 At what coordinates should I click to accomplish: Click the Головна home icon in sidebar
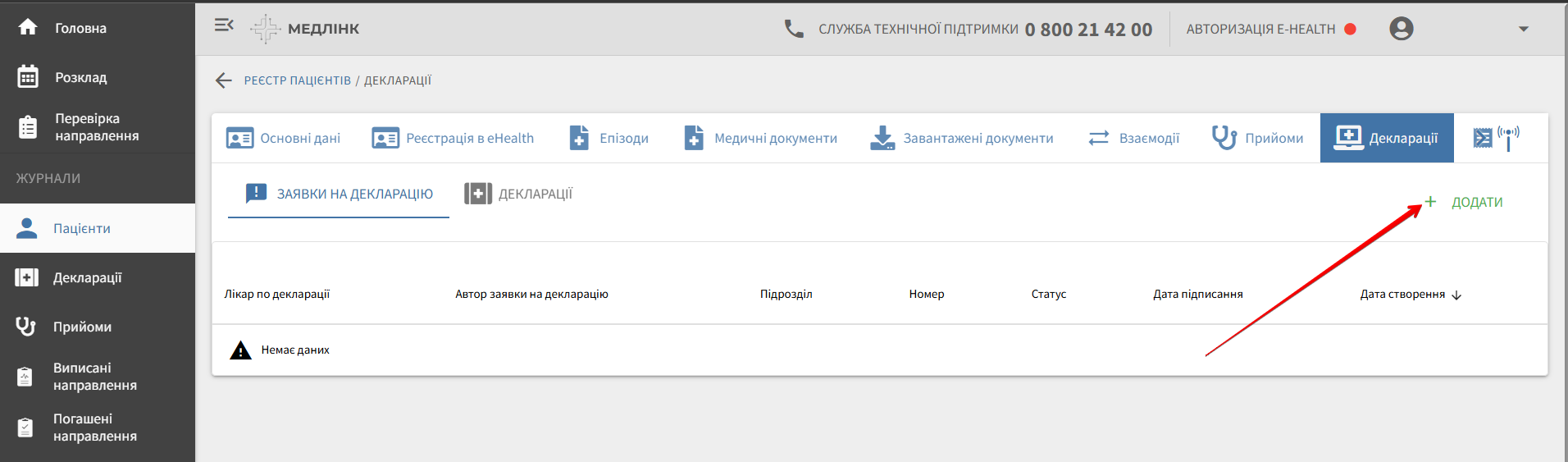28,28
